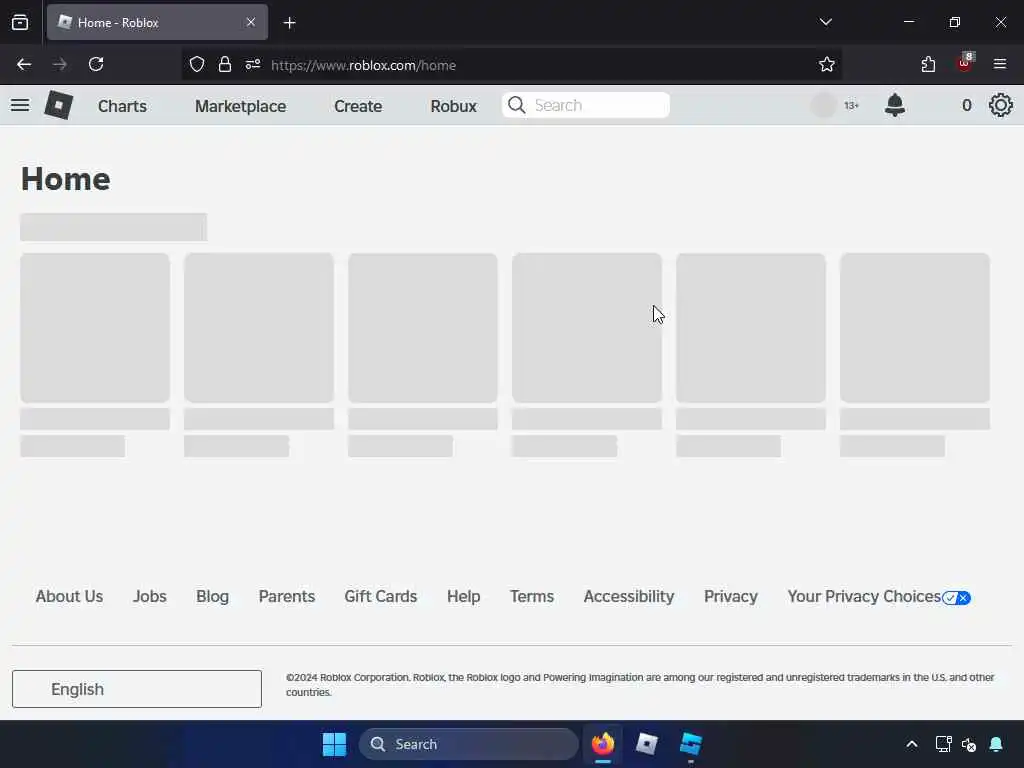Click Your Privacy Choices link text
This screenshot has height=768, width=1024.
(864, 596)
